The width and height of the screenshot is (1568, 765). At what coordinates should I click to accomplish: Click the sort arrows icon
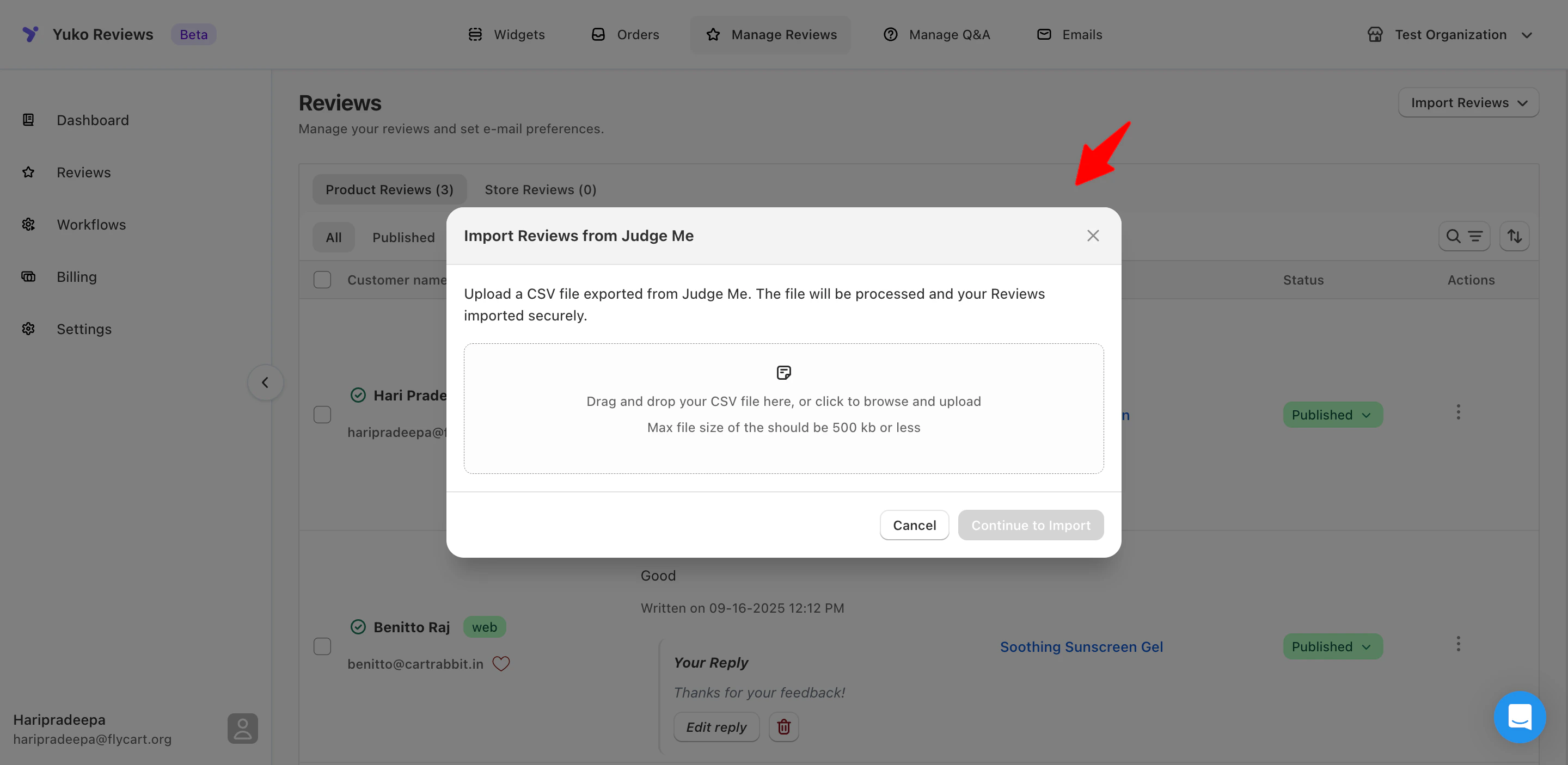1515,237
